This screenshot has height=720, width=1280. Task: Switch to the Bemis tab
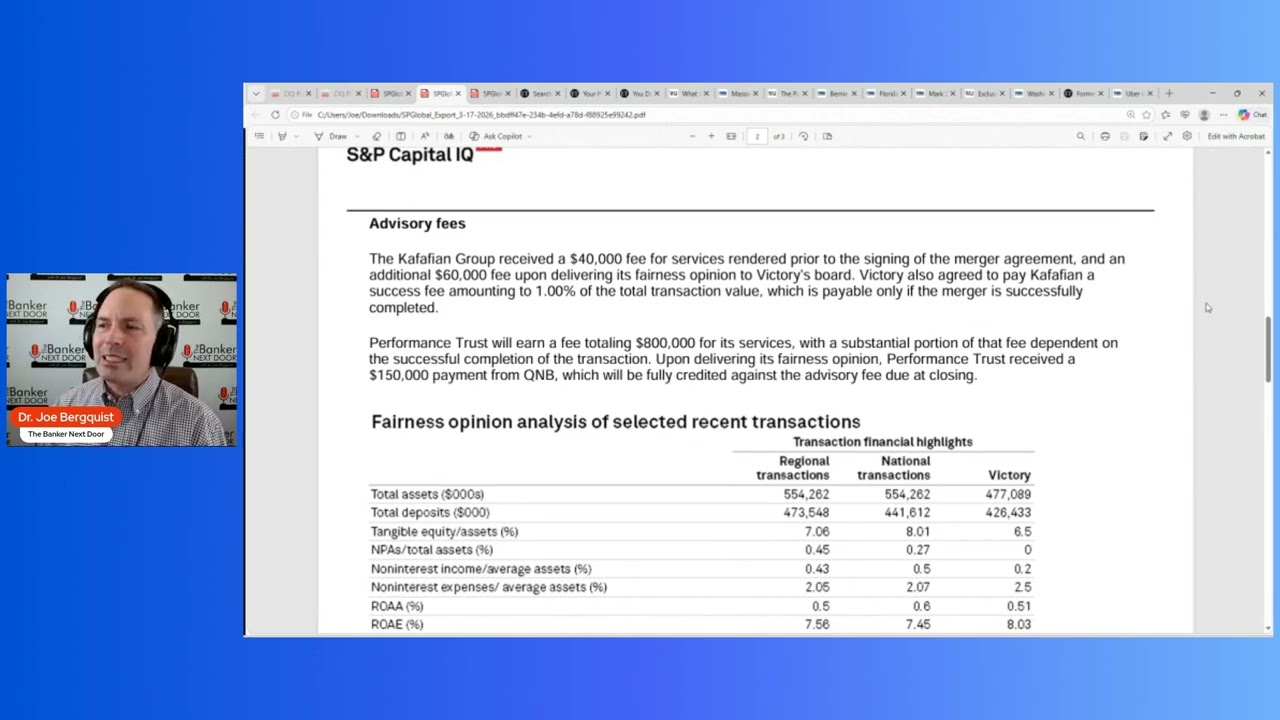[x=837, y=93]
